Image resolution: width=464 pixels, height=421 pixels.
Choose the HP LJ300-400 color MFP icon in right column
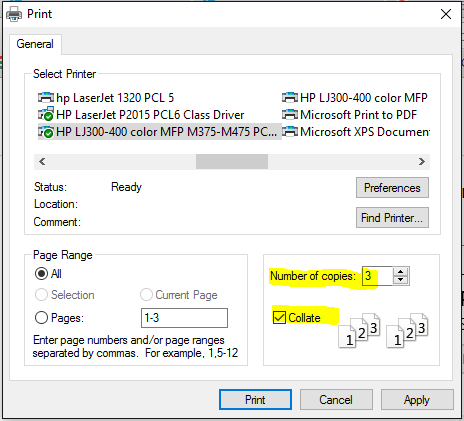[x=290, y=98]
